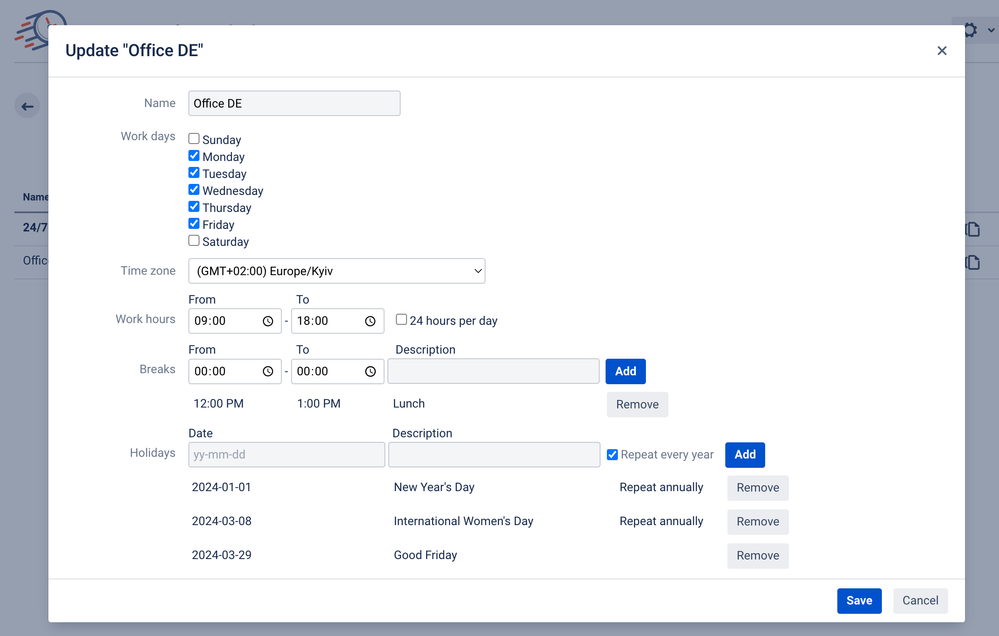The image size is (999, 636).
Task: Remove the Lunch break
Action: point(637,405)
